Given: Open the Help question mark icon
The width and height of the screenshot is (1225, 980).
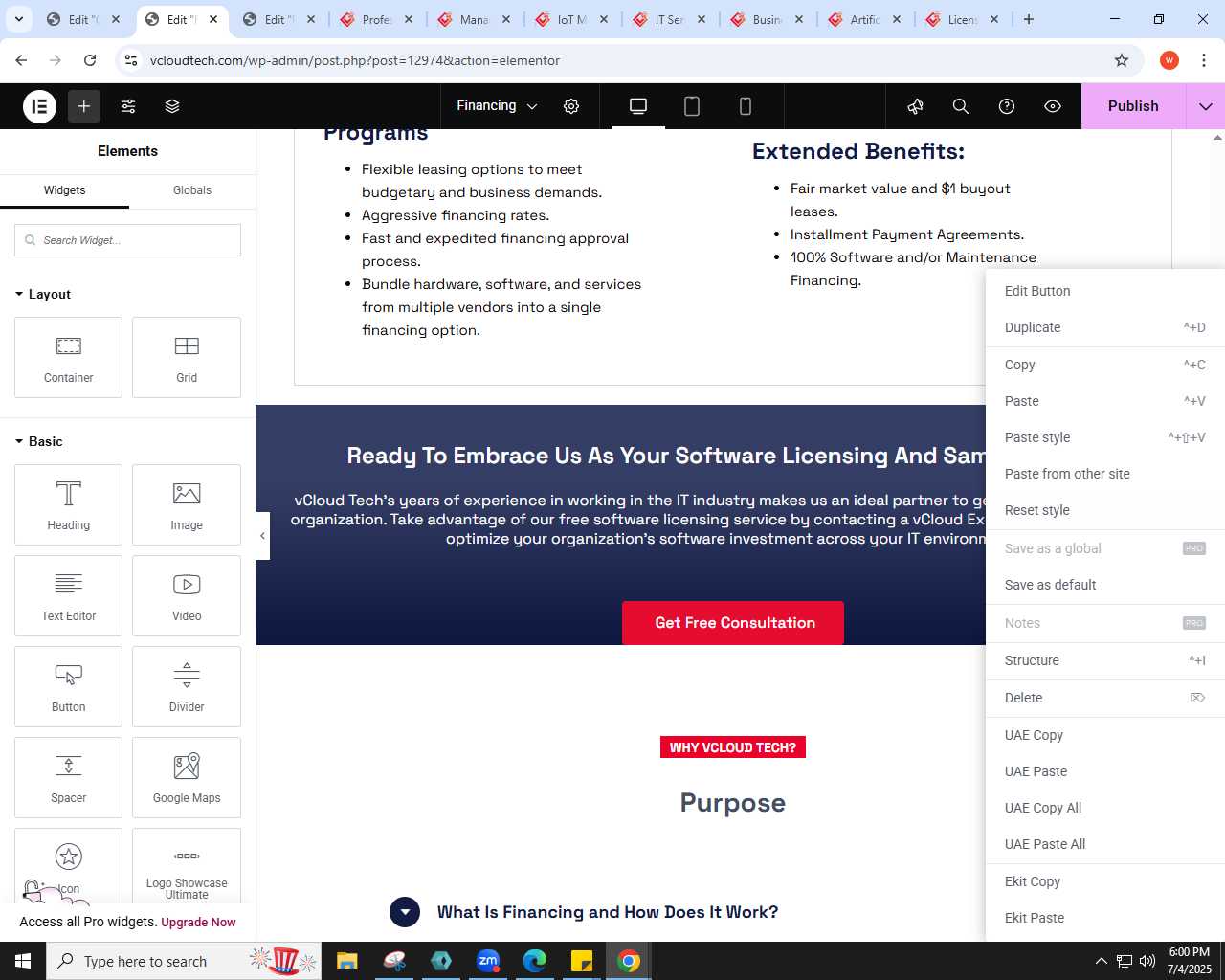Looking at the screenshot, I should point(1007,106).
